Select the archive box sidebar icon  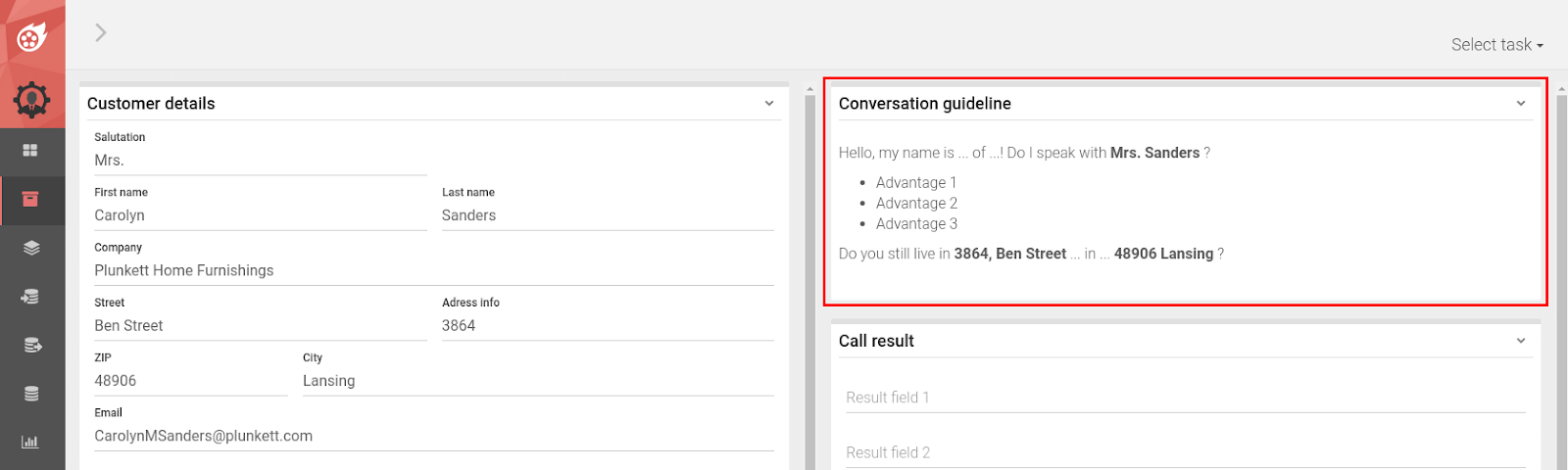[30, 199]
